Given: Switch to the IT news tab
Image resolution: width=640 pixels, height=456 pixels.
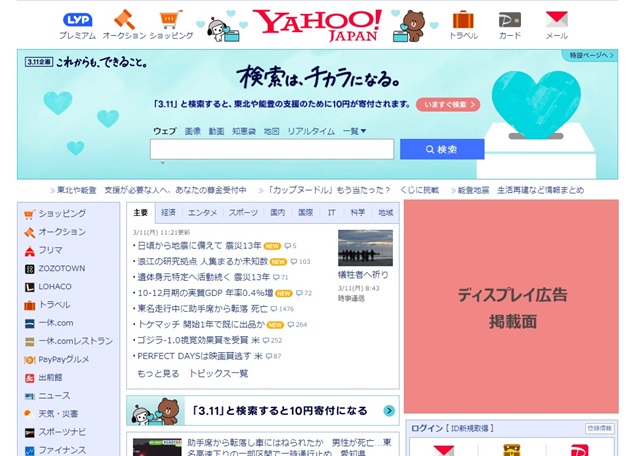Looking at the screenshot, I should tap(331, 213).
